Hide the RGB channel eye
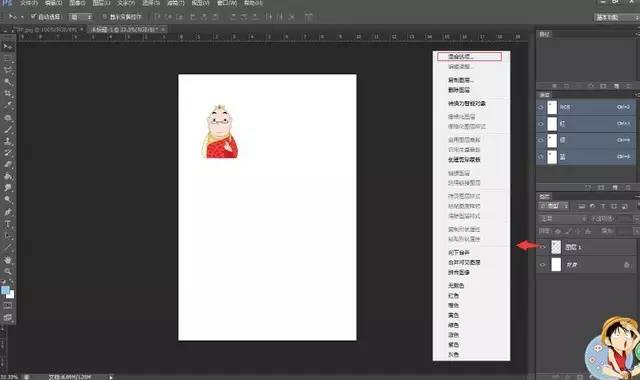Screen dimensions: 640x380 (x=541, y=107)
